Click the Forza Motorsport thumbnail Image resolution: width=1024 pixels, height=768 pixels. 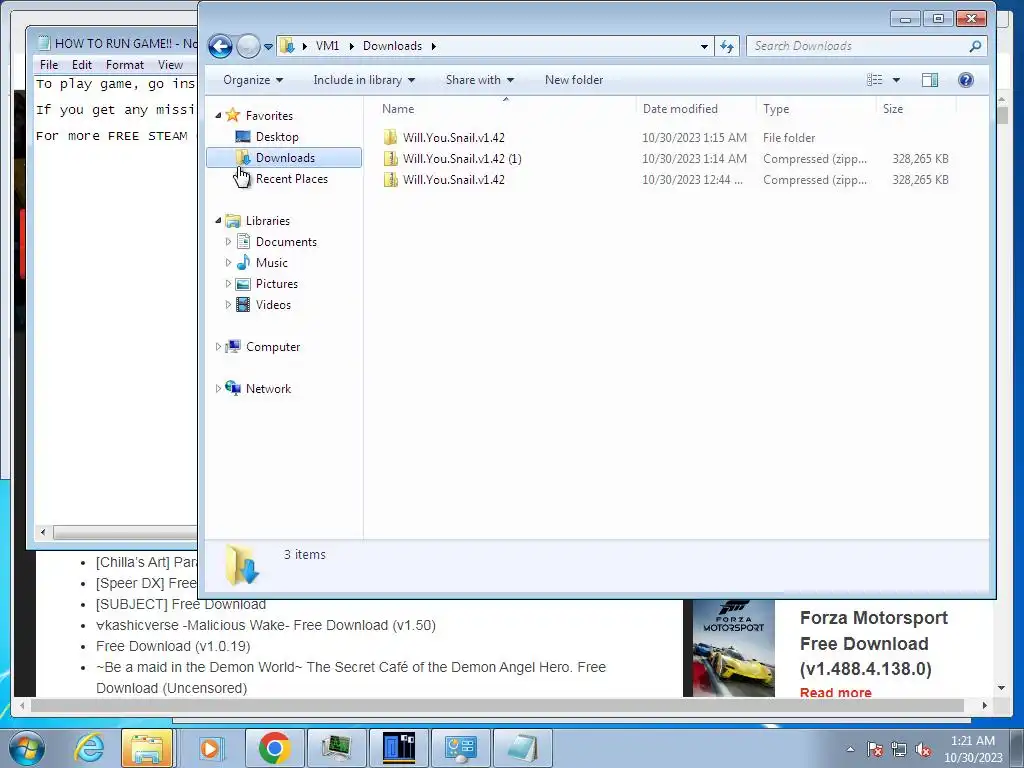(733, 648)
